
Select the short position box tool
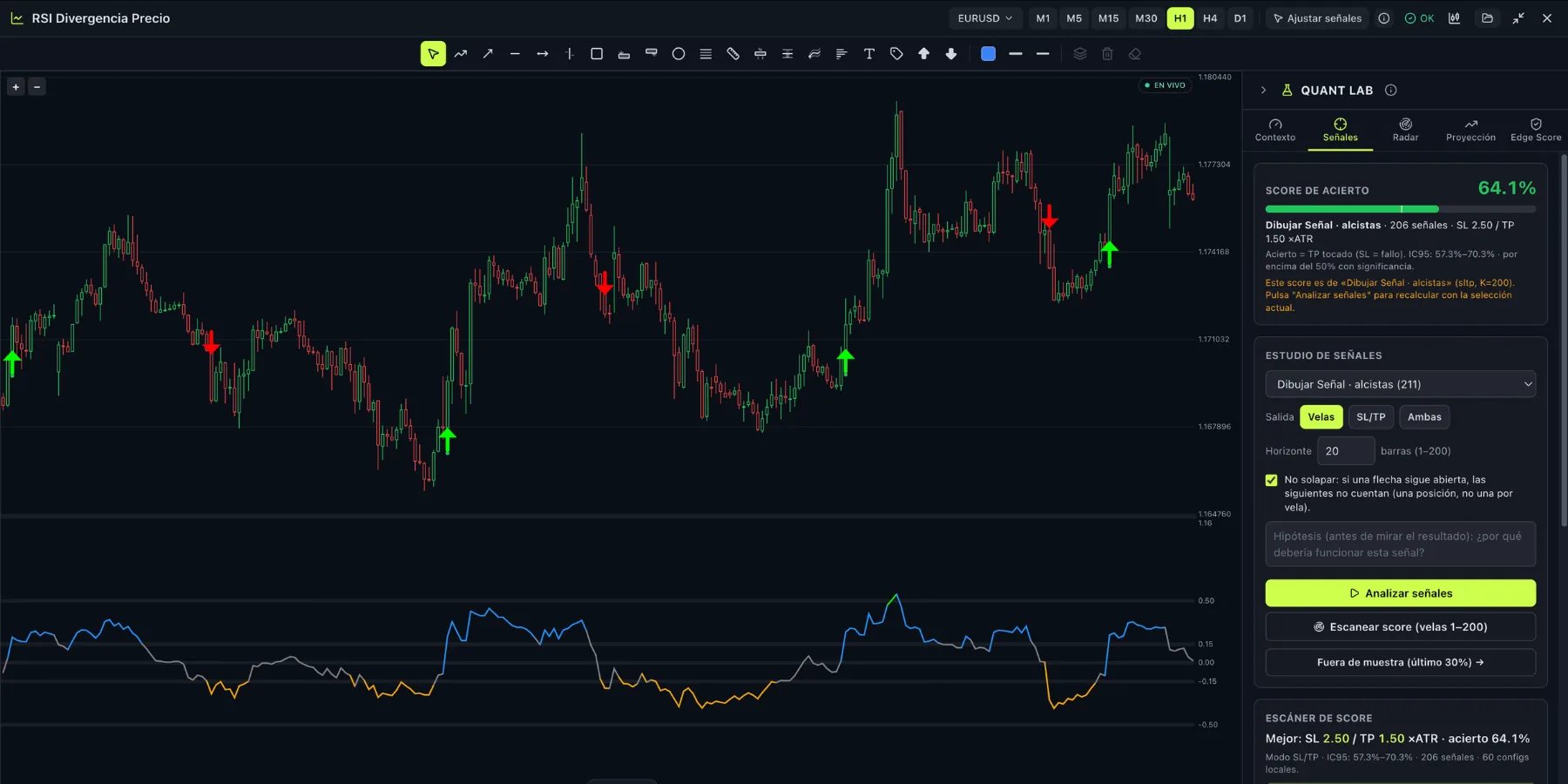(652, 54)
